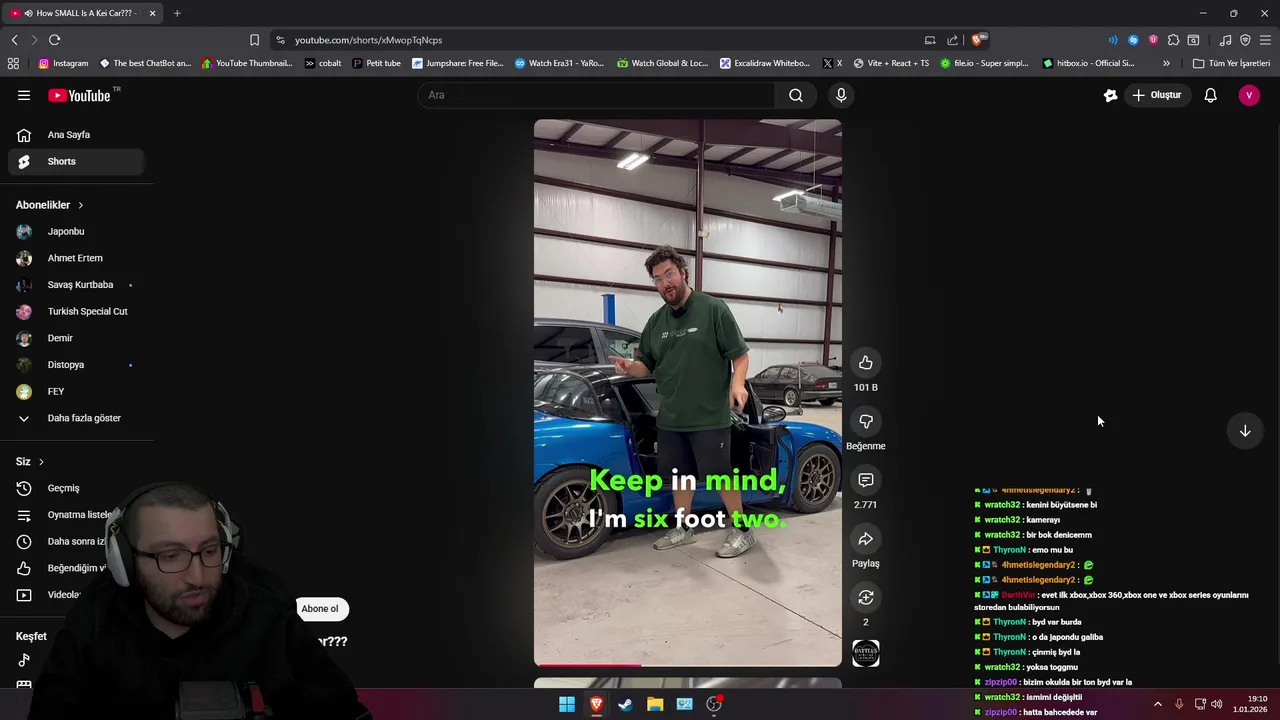Open Windows Start menu
This screenshot has height=720, width=1280.
(567, 704)
